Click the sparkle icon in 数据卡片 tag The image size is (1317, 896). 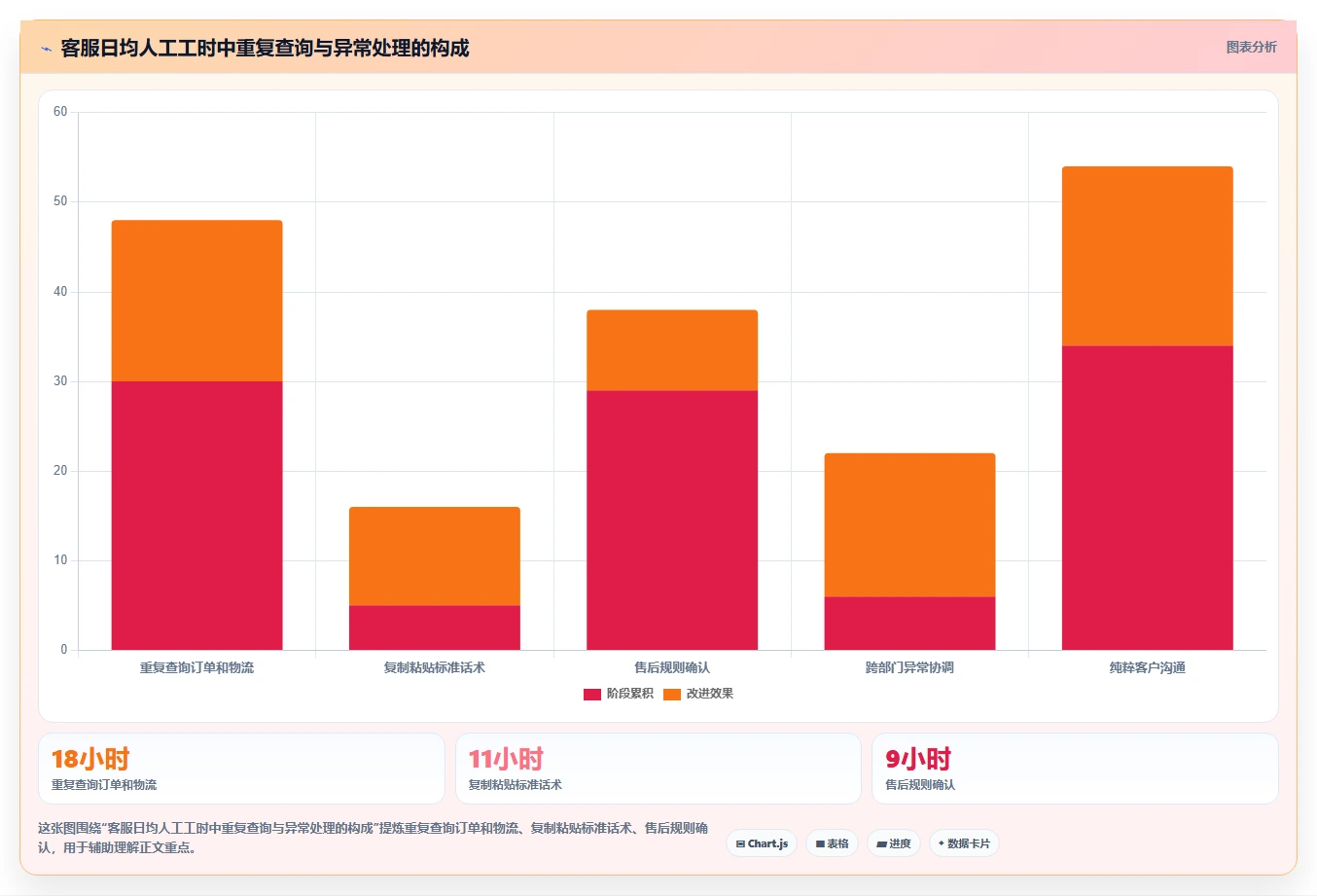[x=942, y=843]
